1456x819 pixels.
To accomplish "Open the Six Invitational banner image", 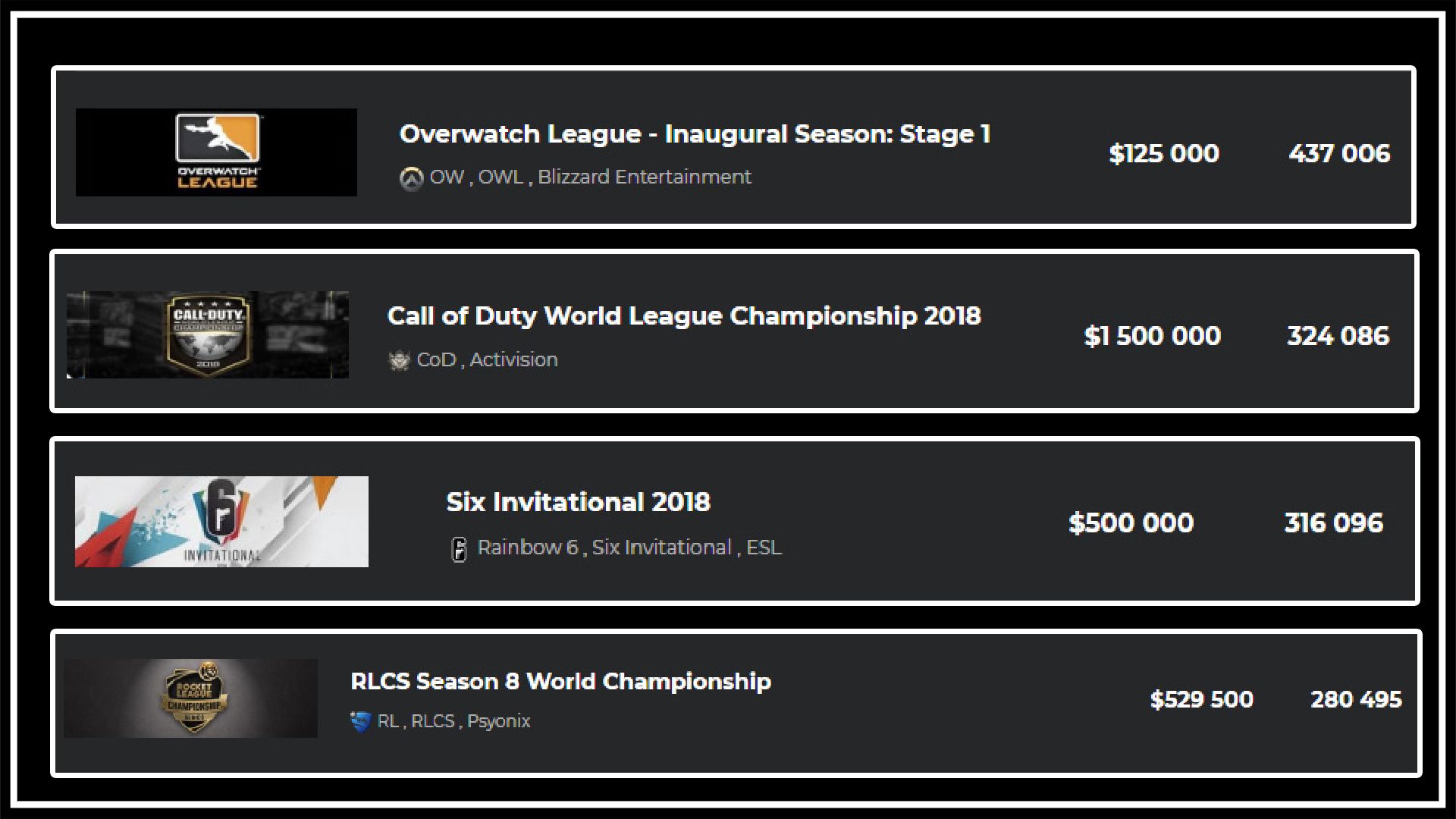I will 221,522.
